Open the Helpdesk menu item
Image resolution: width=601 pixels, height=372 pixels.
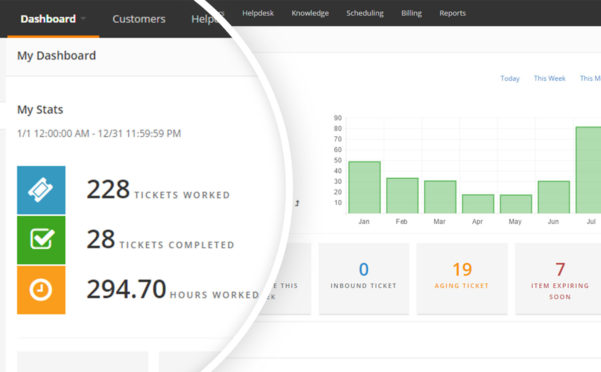258,13
